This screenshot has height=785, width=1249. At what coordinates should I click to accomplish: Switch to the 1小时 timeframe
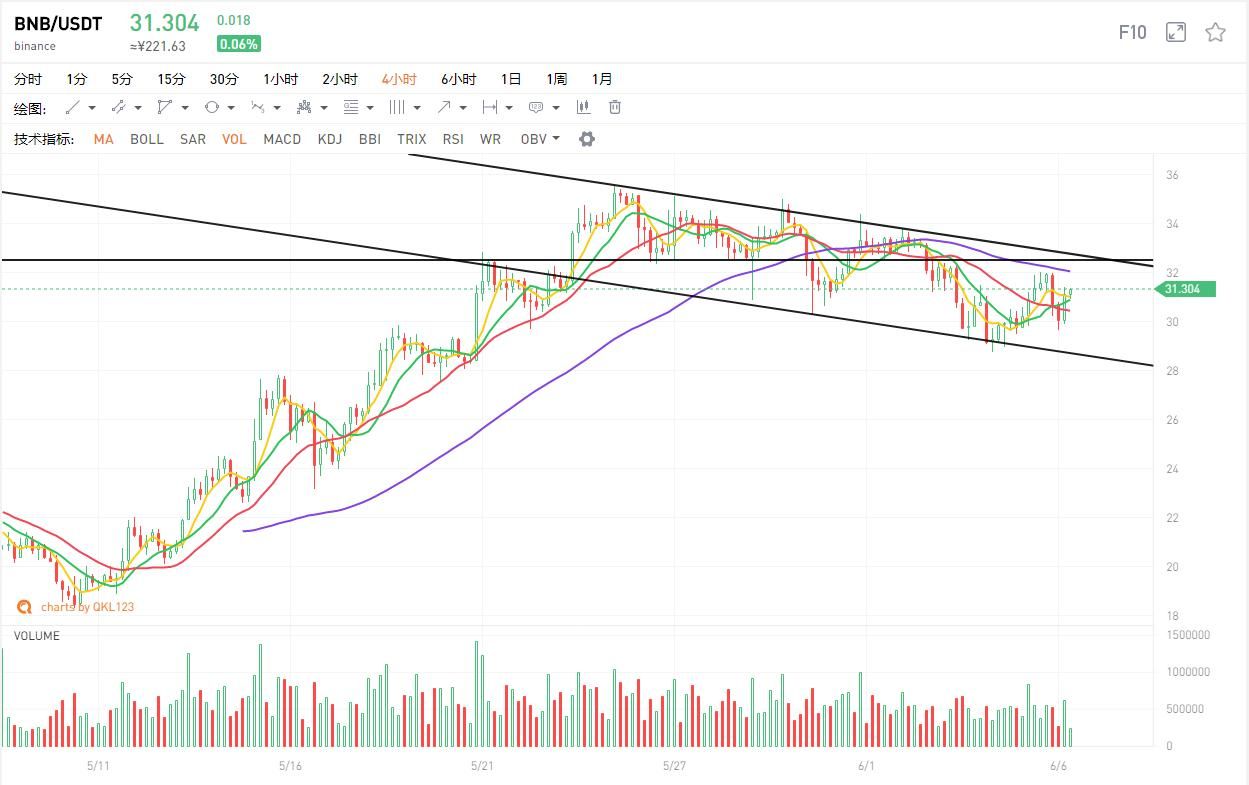click(x=281, y=79)
